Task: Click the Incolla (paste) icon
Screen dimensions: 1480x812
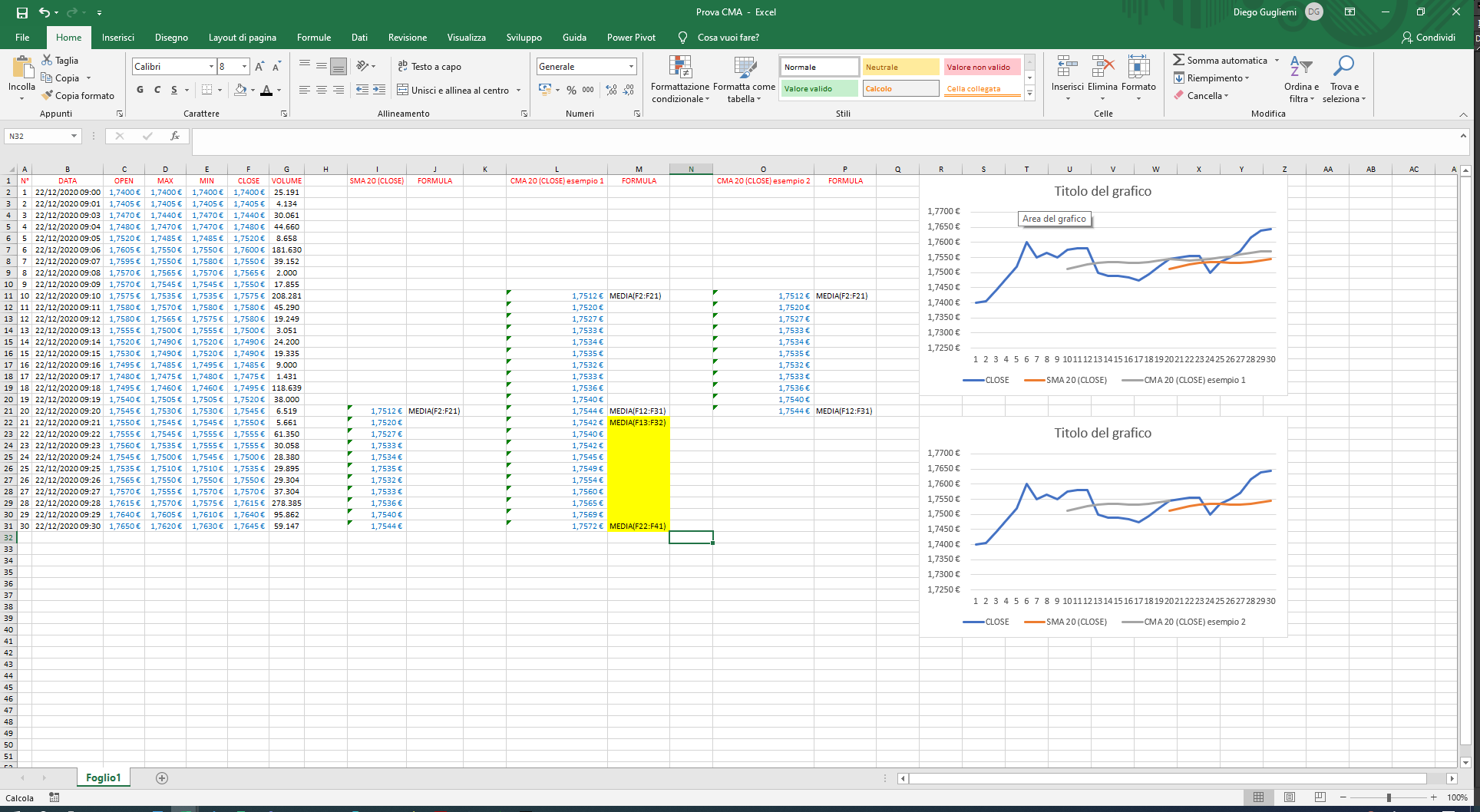Action: [22, 68]
